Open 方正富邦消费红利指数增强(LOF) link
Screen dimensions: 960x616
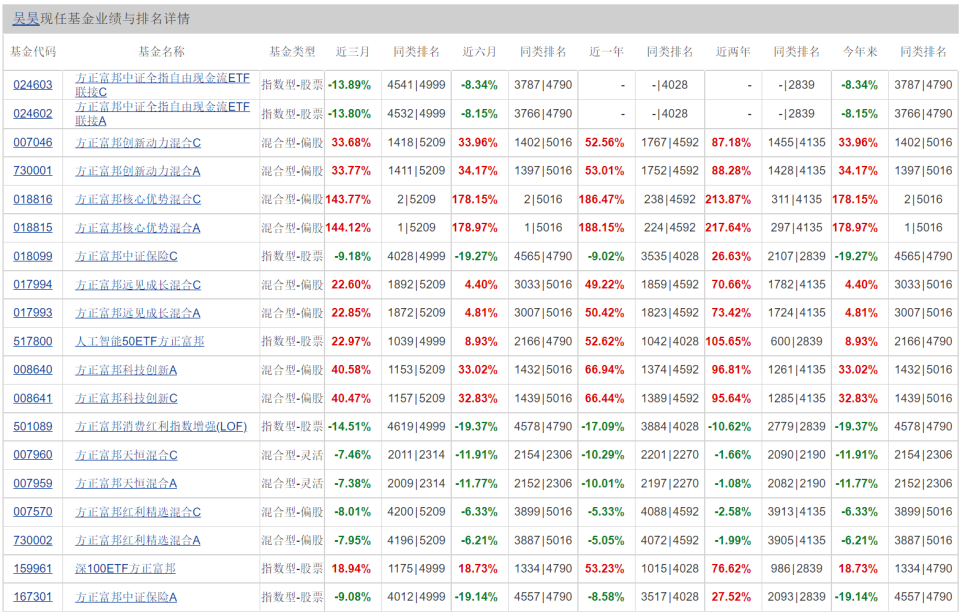[x=161, y=427]
